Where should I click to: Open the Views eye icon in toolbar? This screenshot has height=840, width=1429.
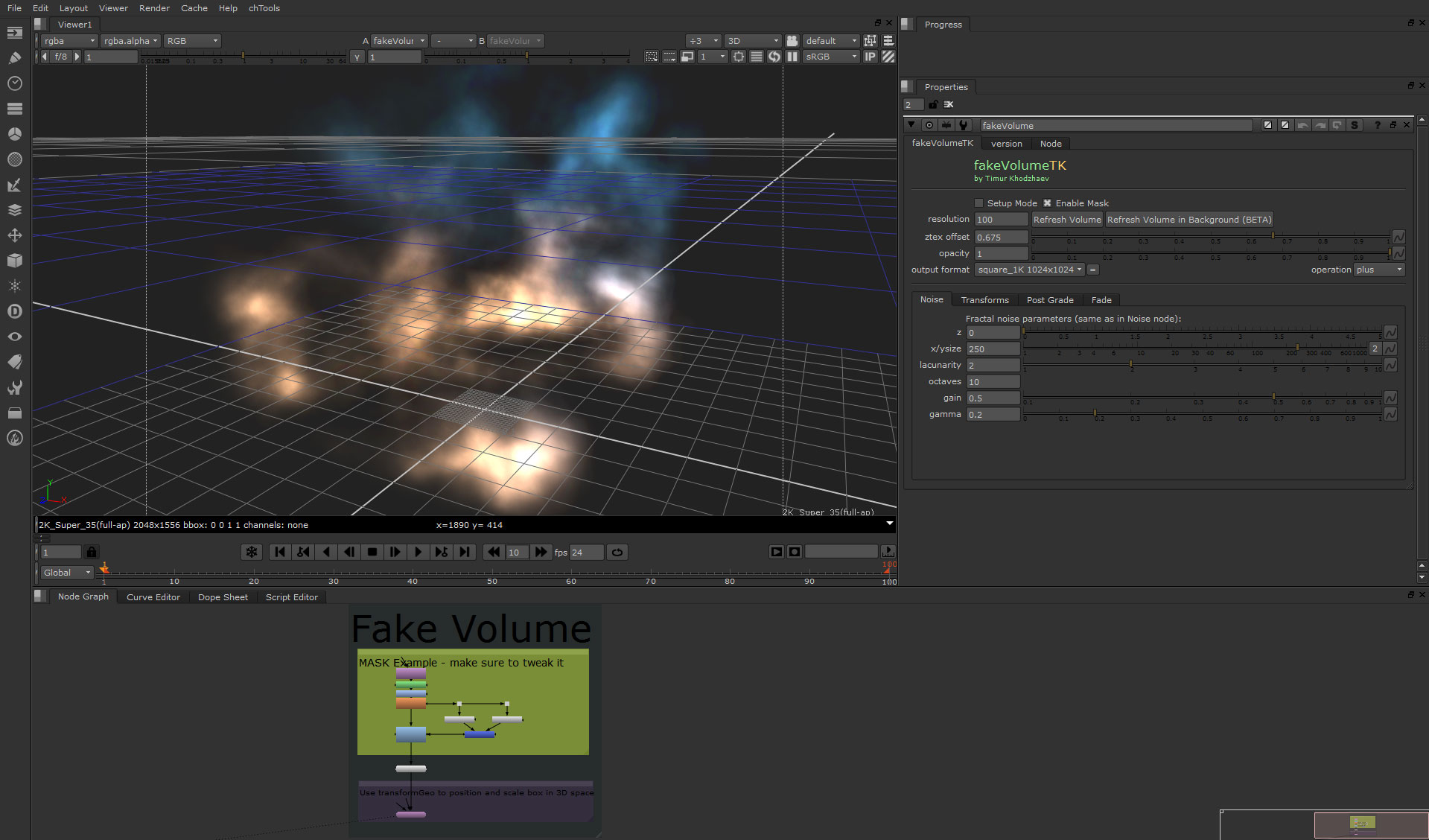14,337
